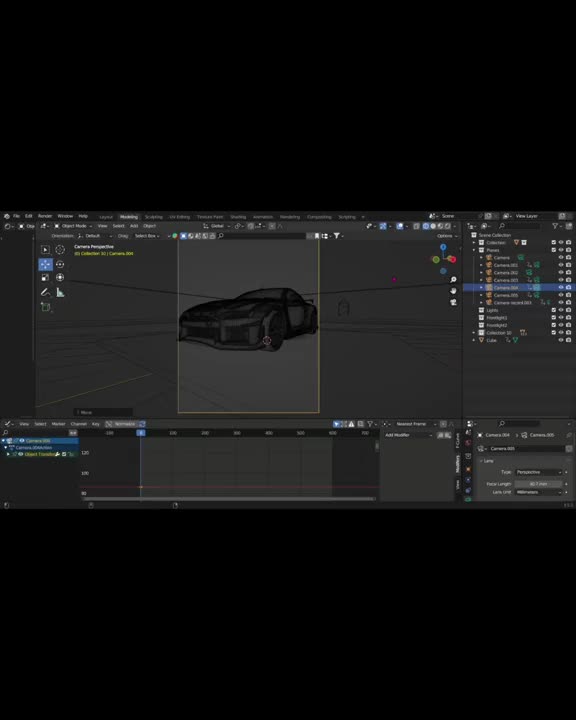Click the Add Modifier button in graph editor
Image resolution: width=576 pixels, height=720 pixels.
408,435
